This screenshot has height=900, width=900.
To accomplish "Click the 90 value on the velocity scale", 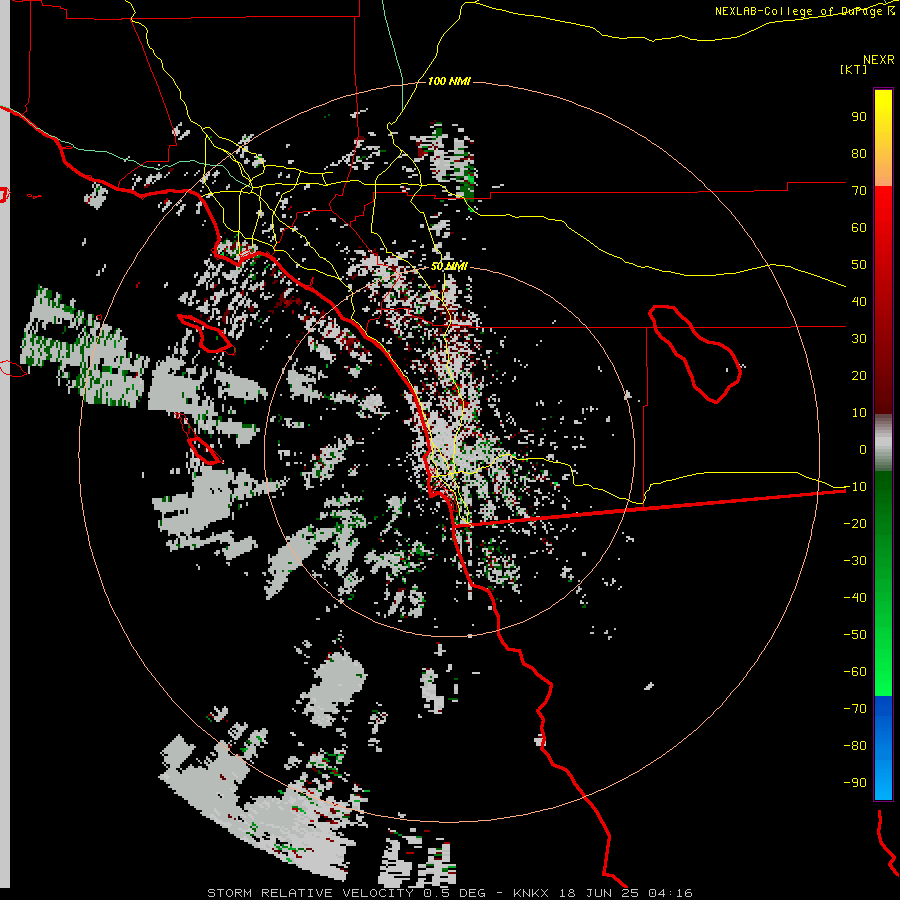I will click(859, 117).
